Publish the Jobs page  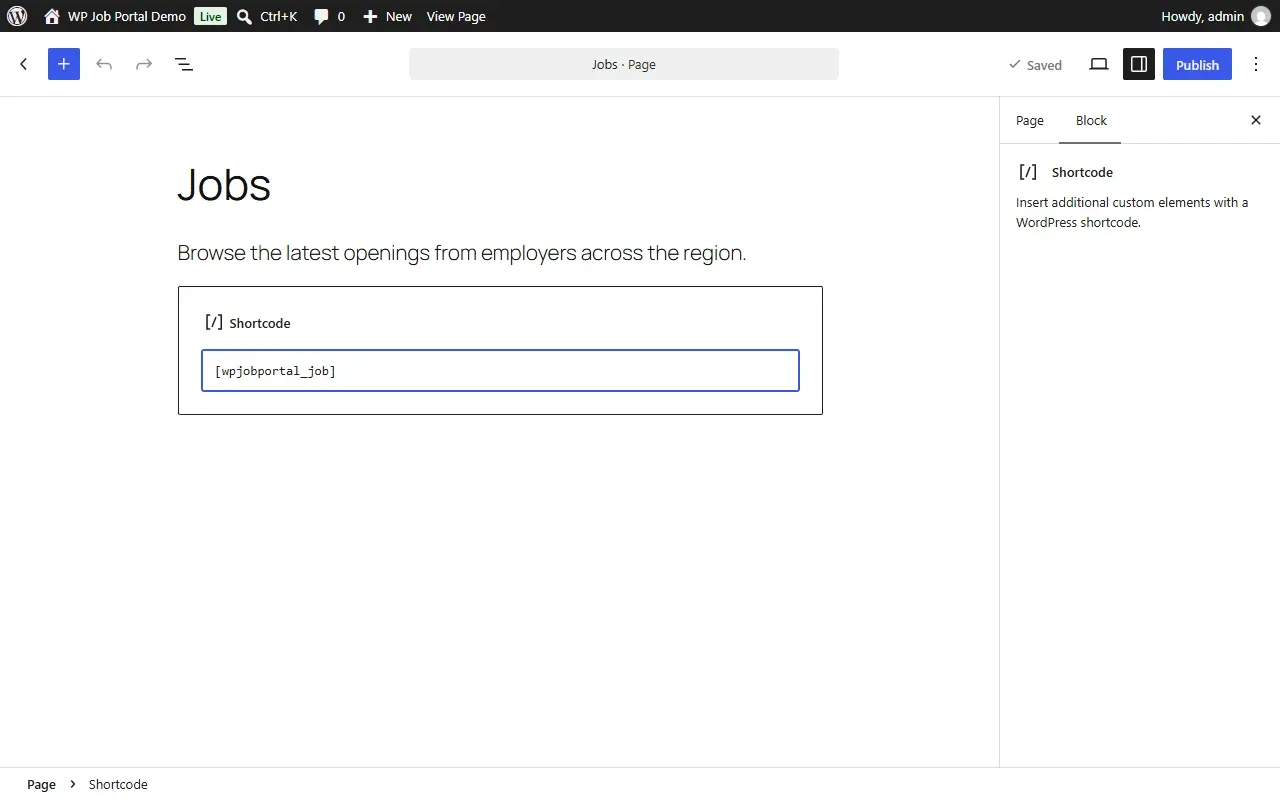pyautogui.click(x=1197, y=64)
